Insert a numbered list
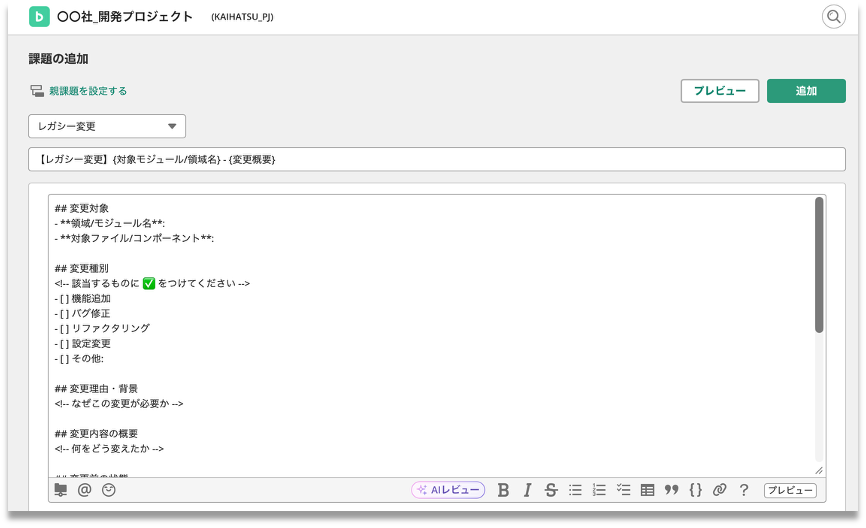 click(599, 490)
